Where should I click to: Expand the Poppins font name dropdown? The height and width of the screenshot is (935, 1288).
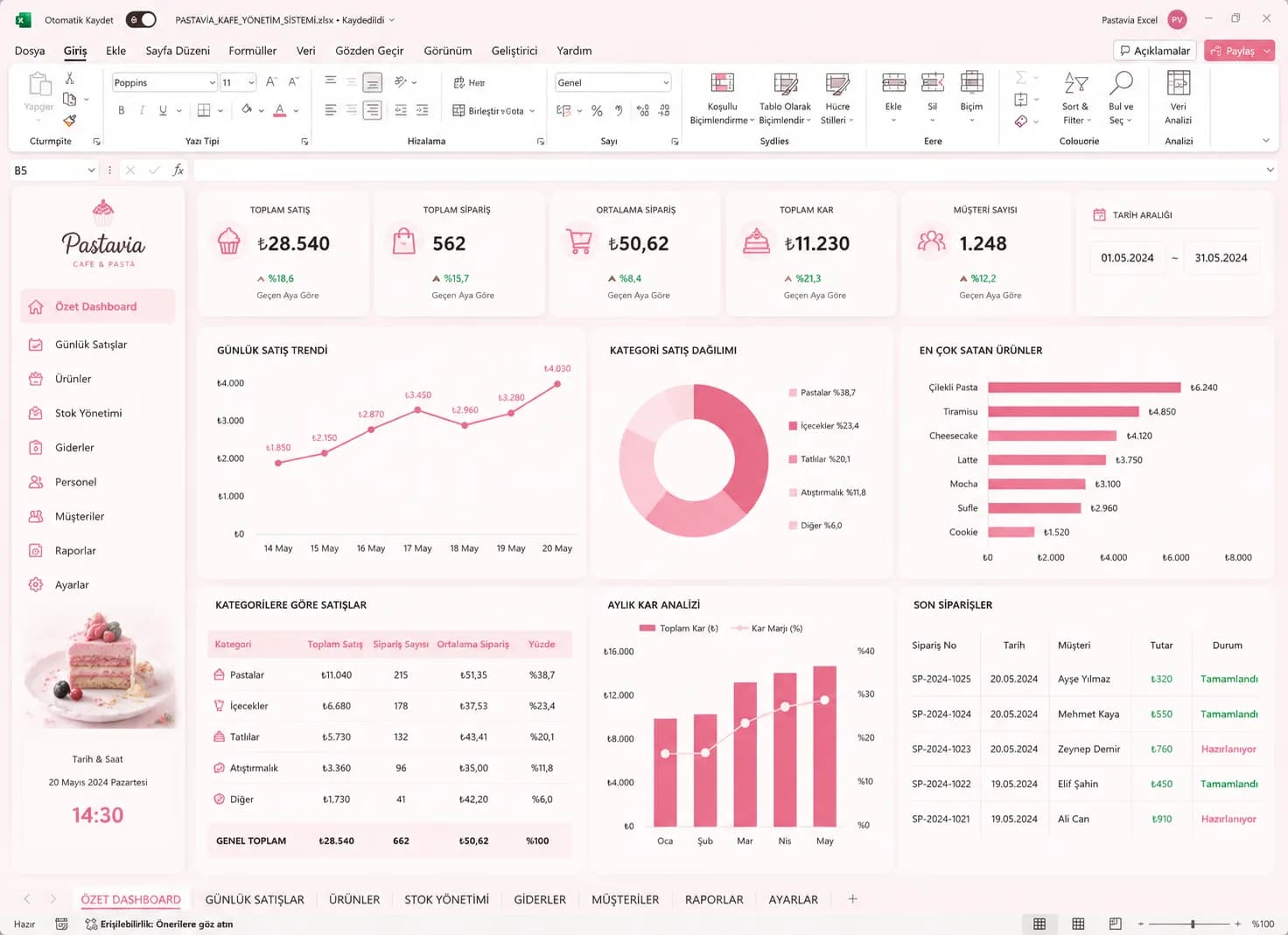[212, 82]
